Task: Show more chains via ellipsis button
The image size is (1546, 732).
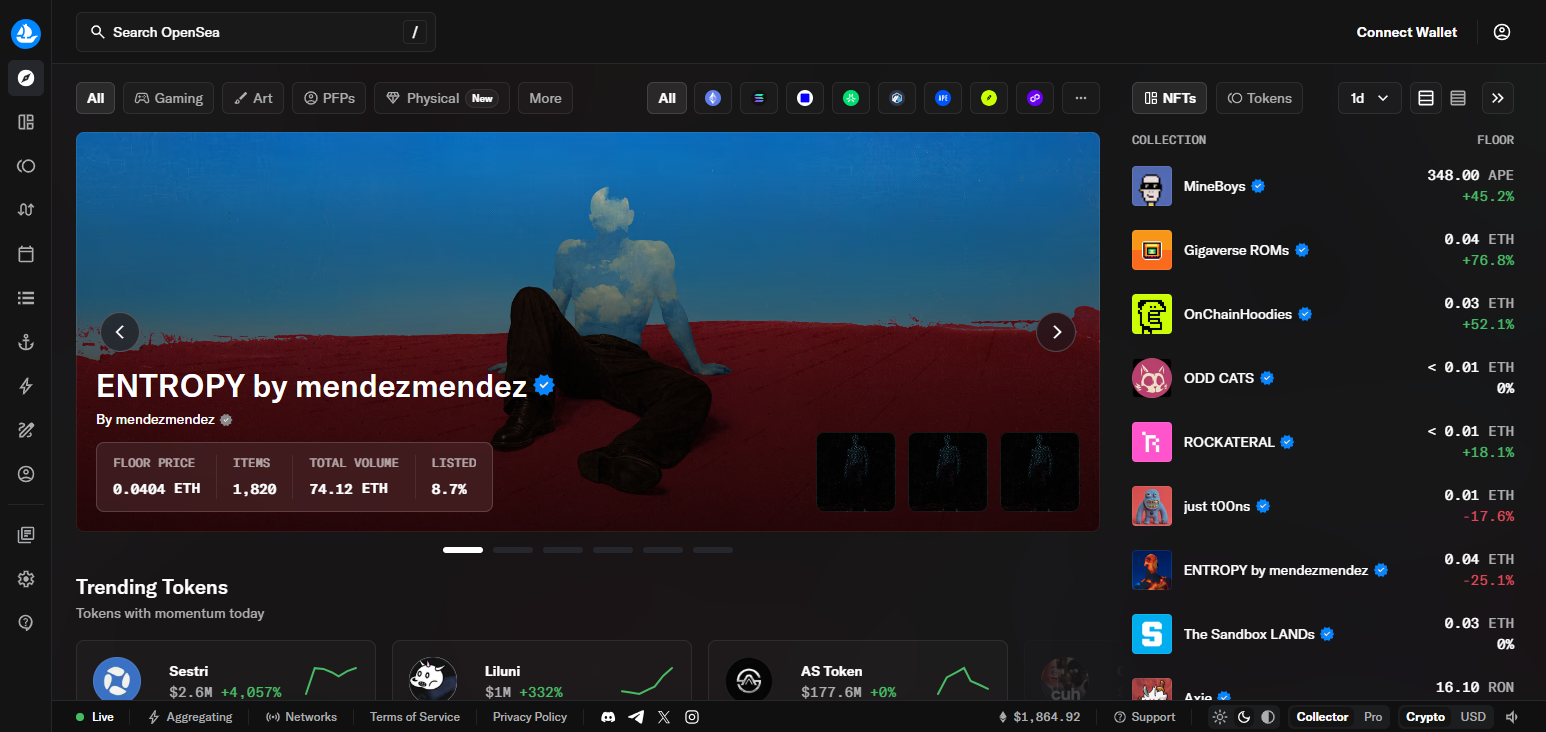Action: tap(1081, 98)
